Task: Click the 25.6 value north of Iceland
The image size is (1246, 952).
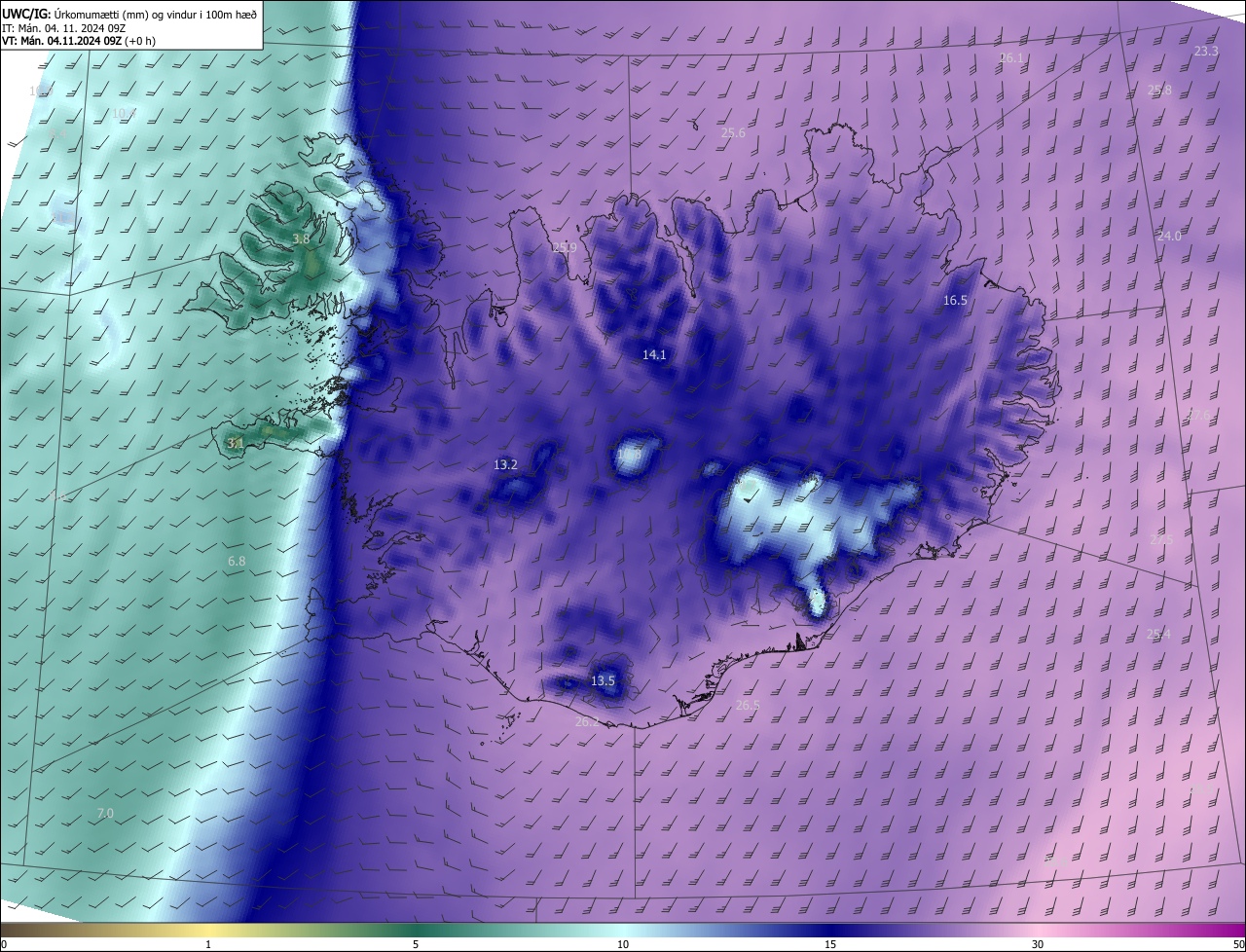Action: click(733, 133)
